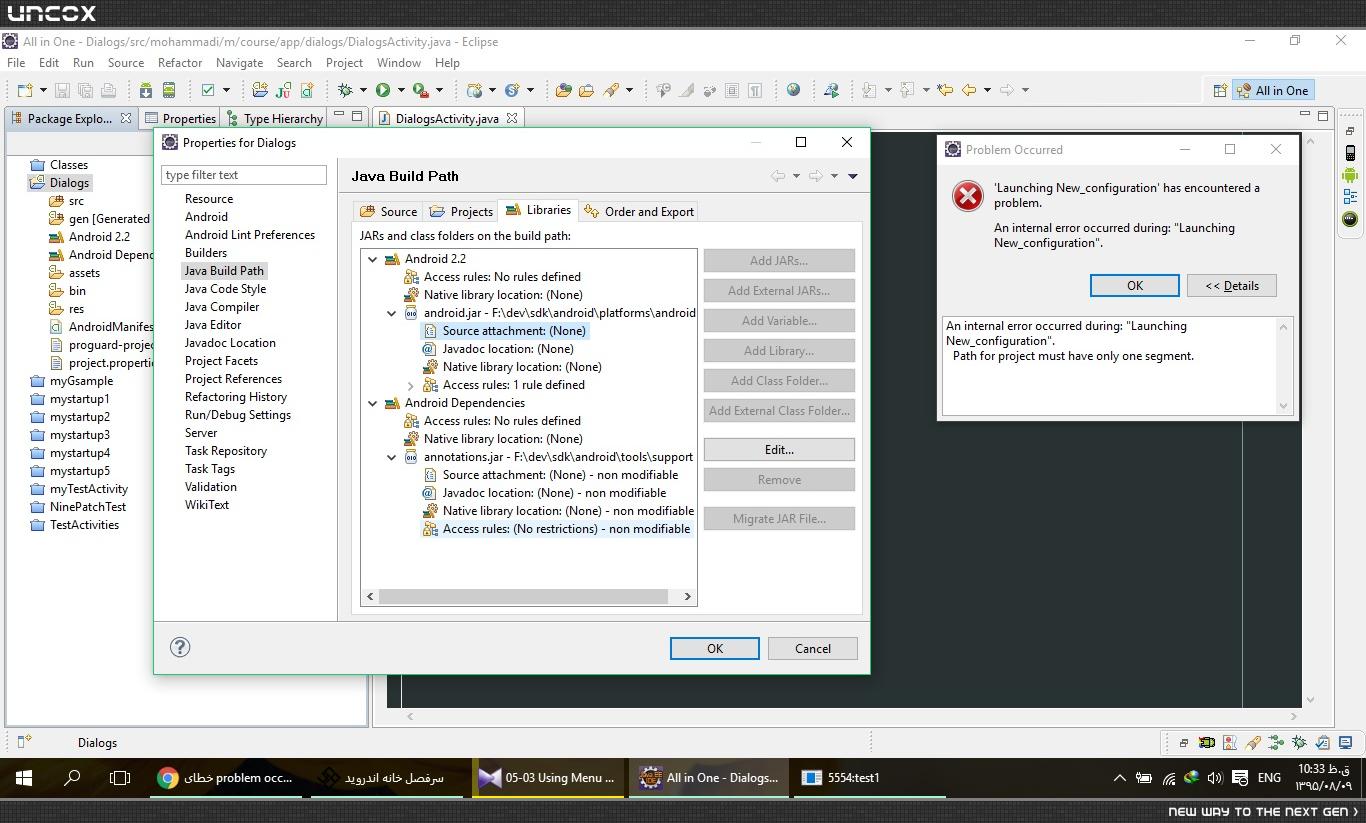Click the Search flashlight toolbar icon
Viewport: 1366px width, 823px height.
point(611,90)
